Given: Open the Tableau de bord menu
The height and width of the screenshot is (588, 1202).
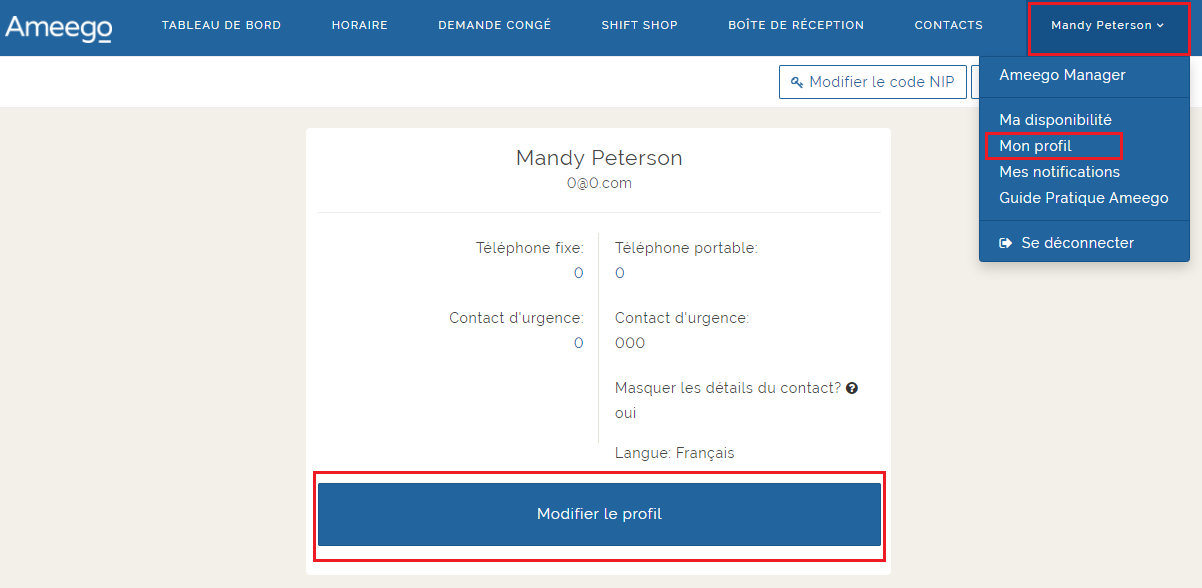Looking at the screenshot, I should pos(221,26).
